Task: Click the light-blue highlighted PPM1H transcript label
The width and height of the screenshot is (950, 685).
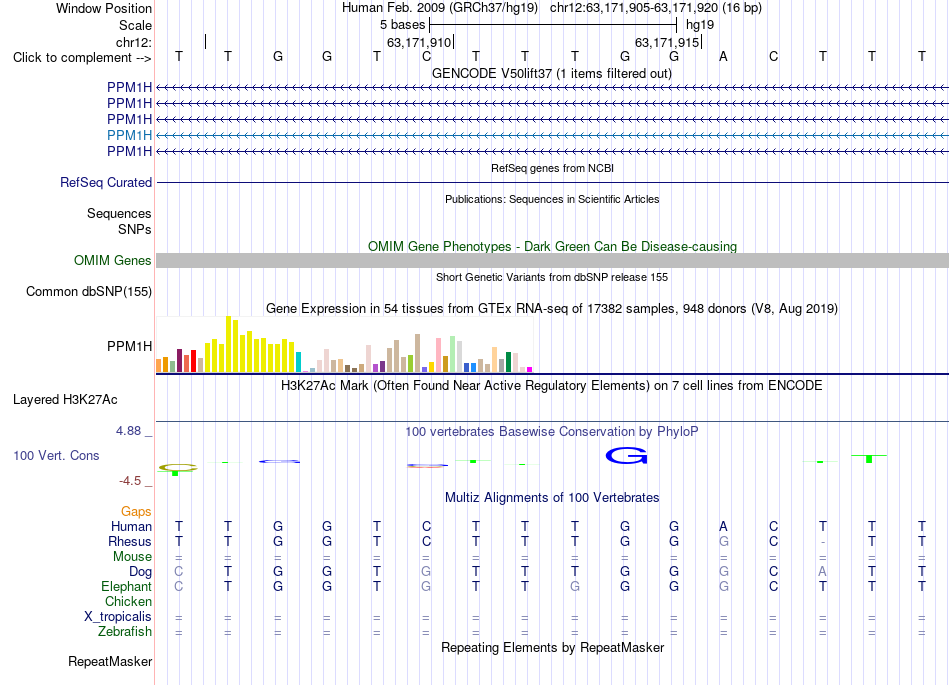Action: coord(129,135)
